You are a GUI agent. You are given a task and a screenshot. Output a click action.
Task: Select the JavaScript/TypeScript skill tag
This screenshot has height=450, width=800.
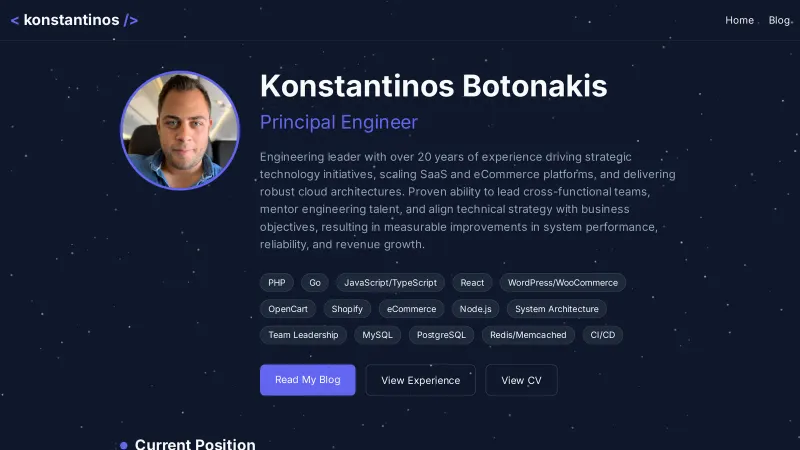pos(389,283)
